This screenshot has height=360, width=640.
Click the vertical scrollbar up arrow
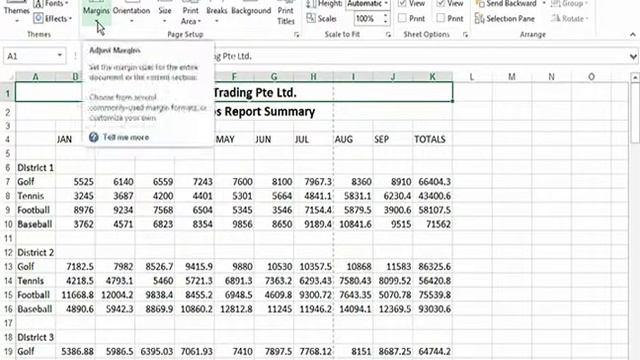tap(635, 77)
